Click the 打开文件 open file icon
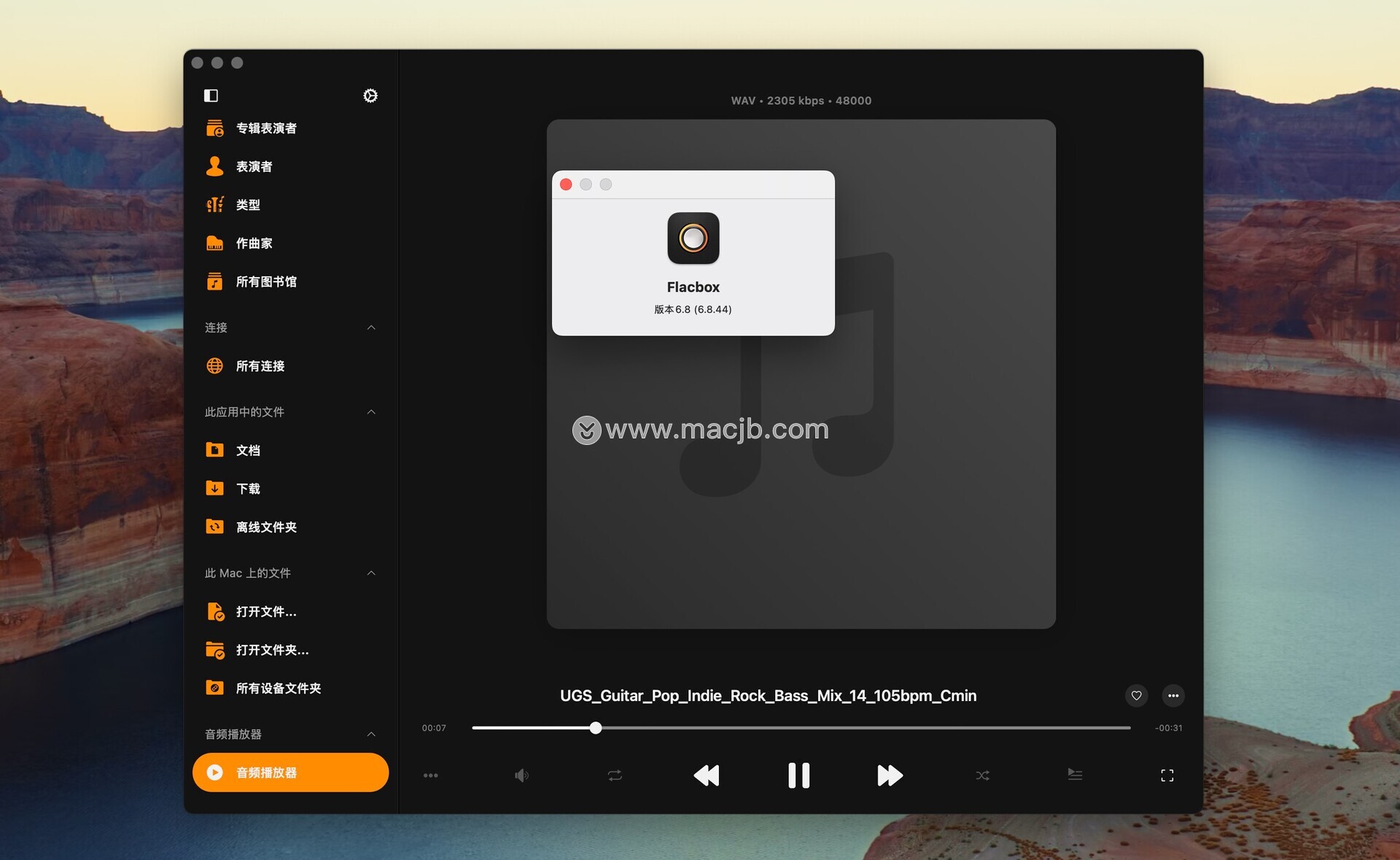This screenshot has height=860, width=1400. tap(215, 611)
